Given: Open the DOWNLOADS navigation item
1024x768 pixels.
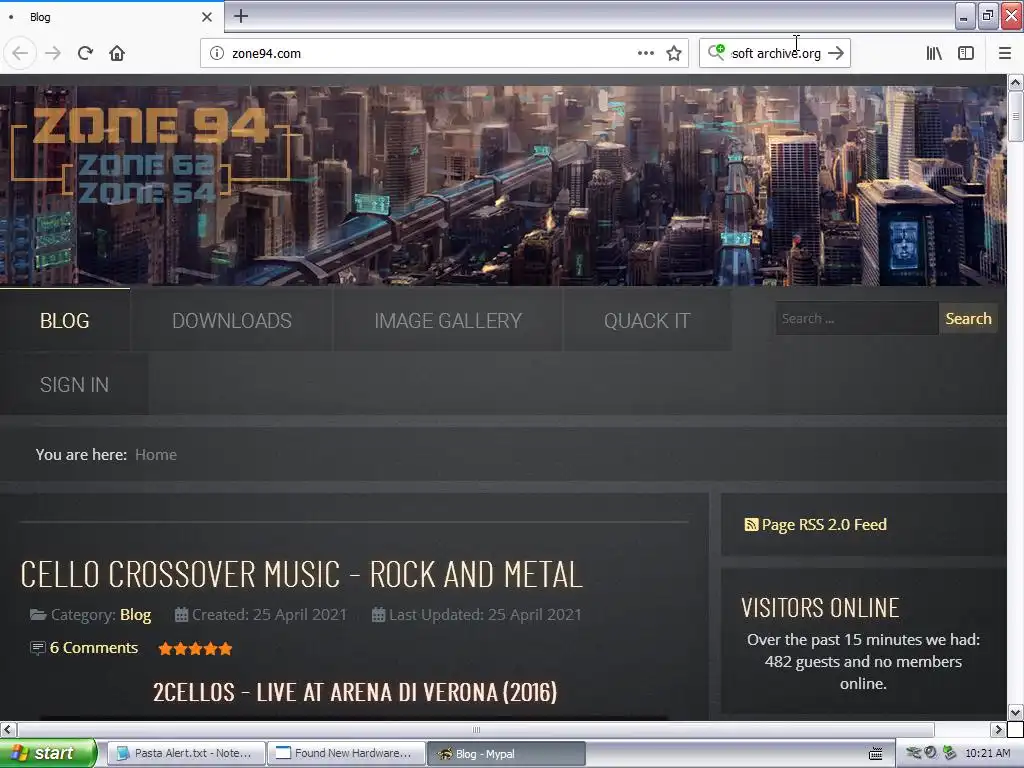Looking at the screenshot, I should [232, 321].
